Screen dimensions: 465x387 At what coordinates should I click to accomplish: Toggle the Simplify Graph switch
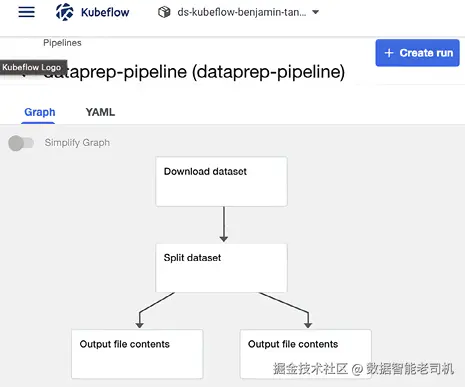click(21, 143)
